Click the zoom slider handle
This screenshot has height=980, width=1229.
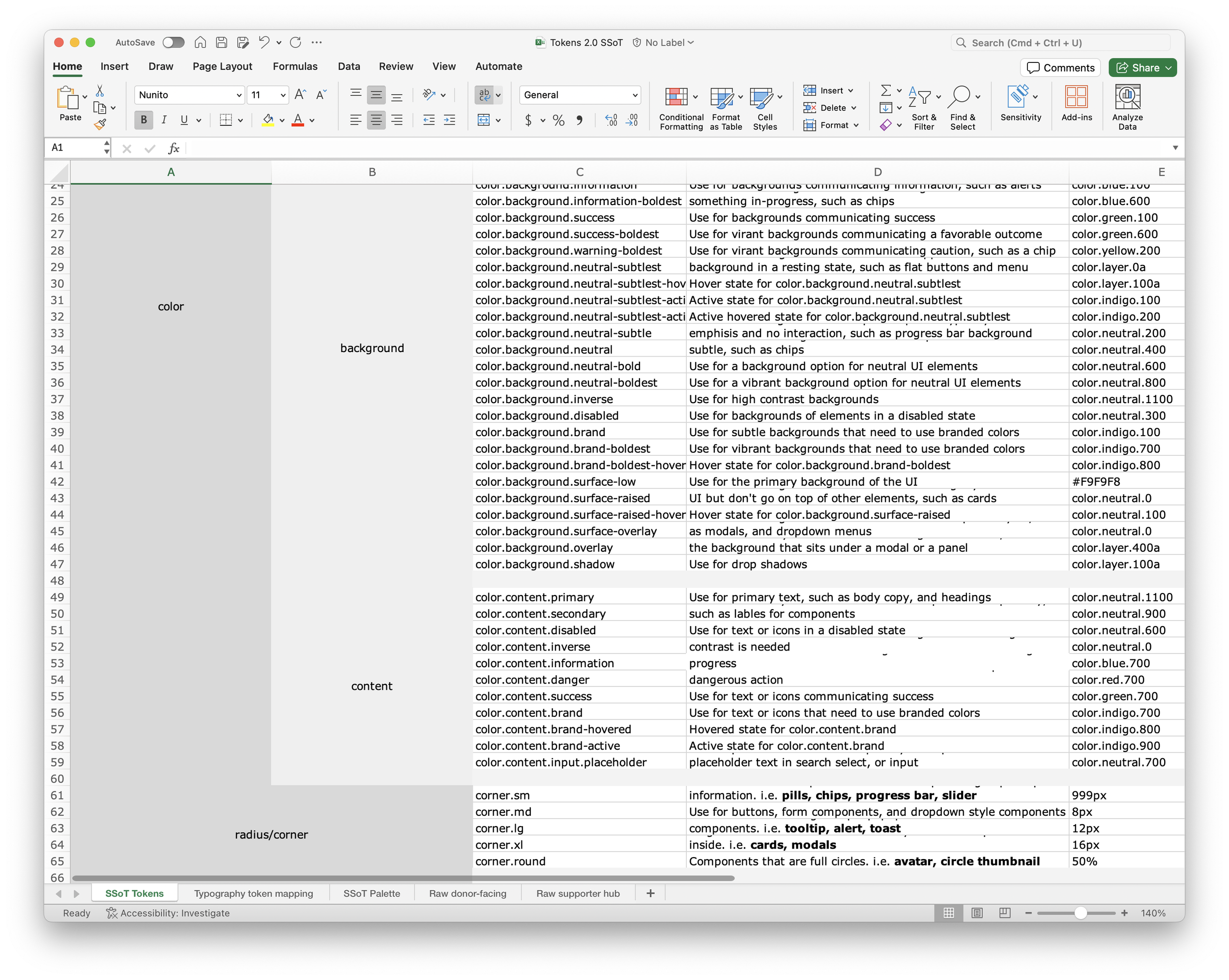1080,913
